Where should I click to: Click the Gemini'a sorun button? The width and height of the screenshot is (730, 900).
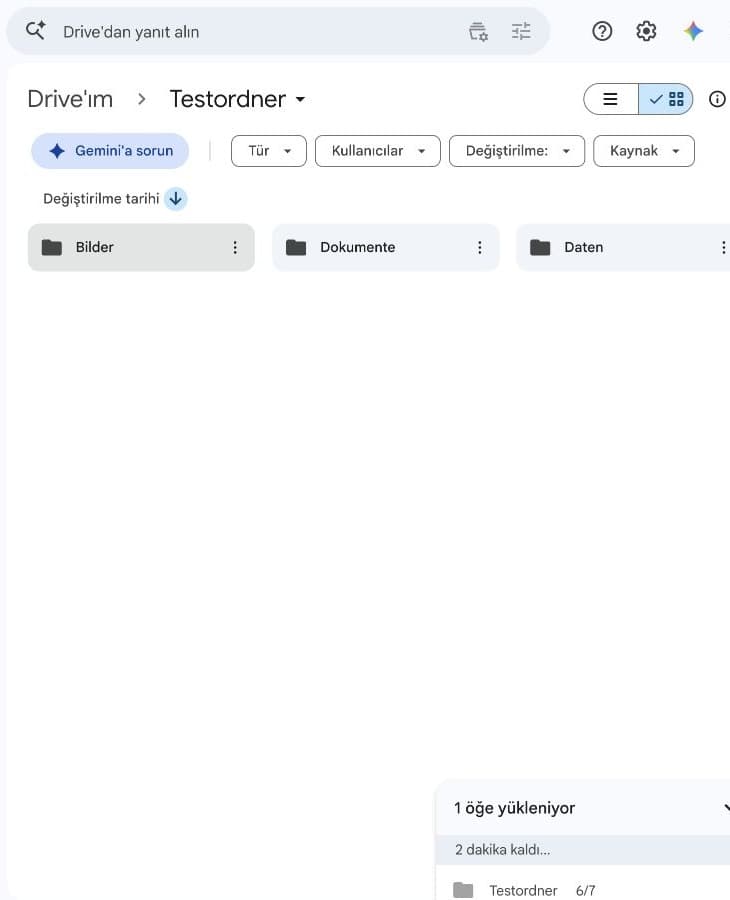click(x=110, y=151)
